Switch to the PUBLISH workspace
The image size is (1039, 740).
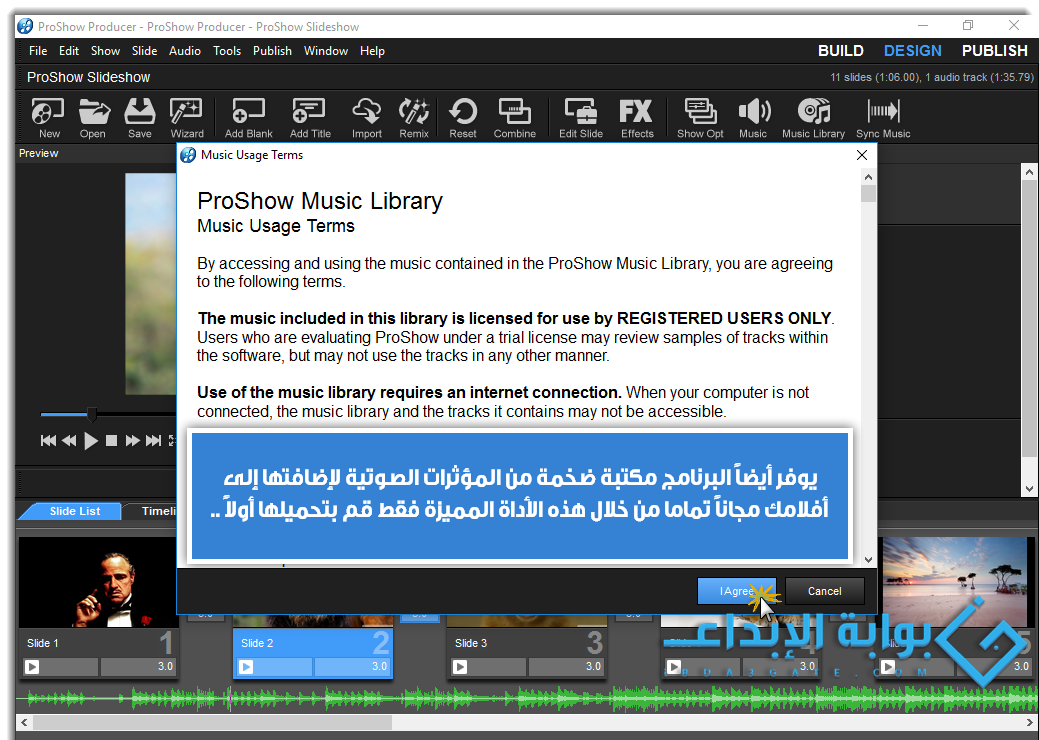pos(995,51)
